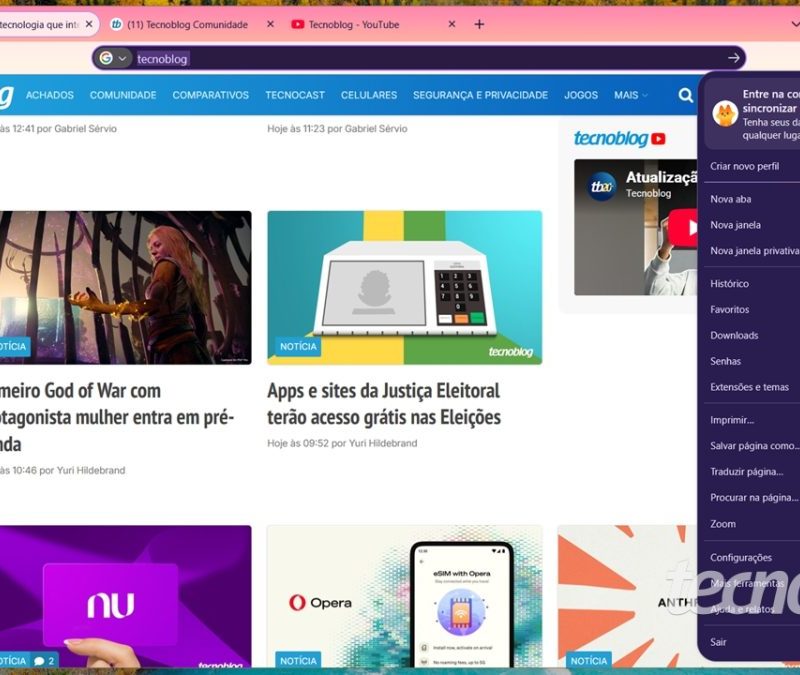The image size is (800, 675).
Task: Choose Traduzir página...
Action: 746,471
